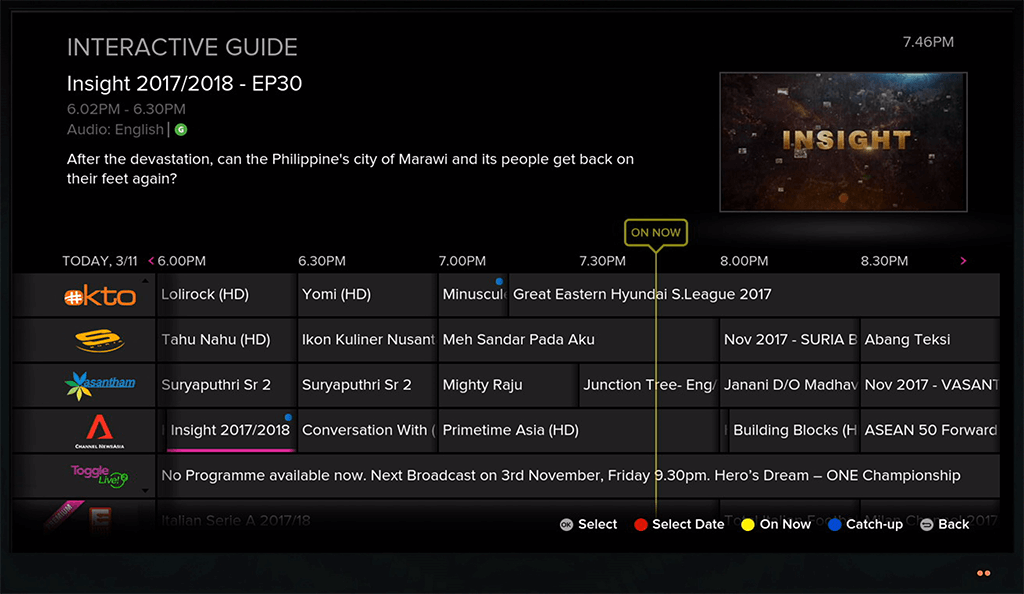Click the red Select Date dot
The height and width of the screenshot is (594, 1024).
pos(641,525)
